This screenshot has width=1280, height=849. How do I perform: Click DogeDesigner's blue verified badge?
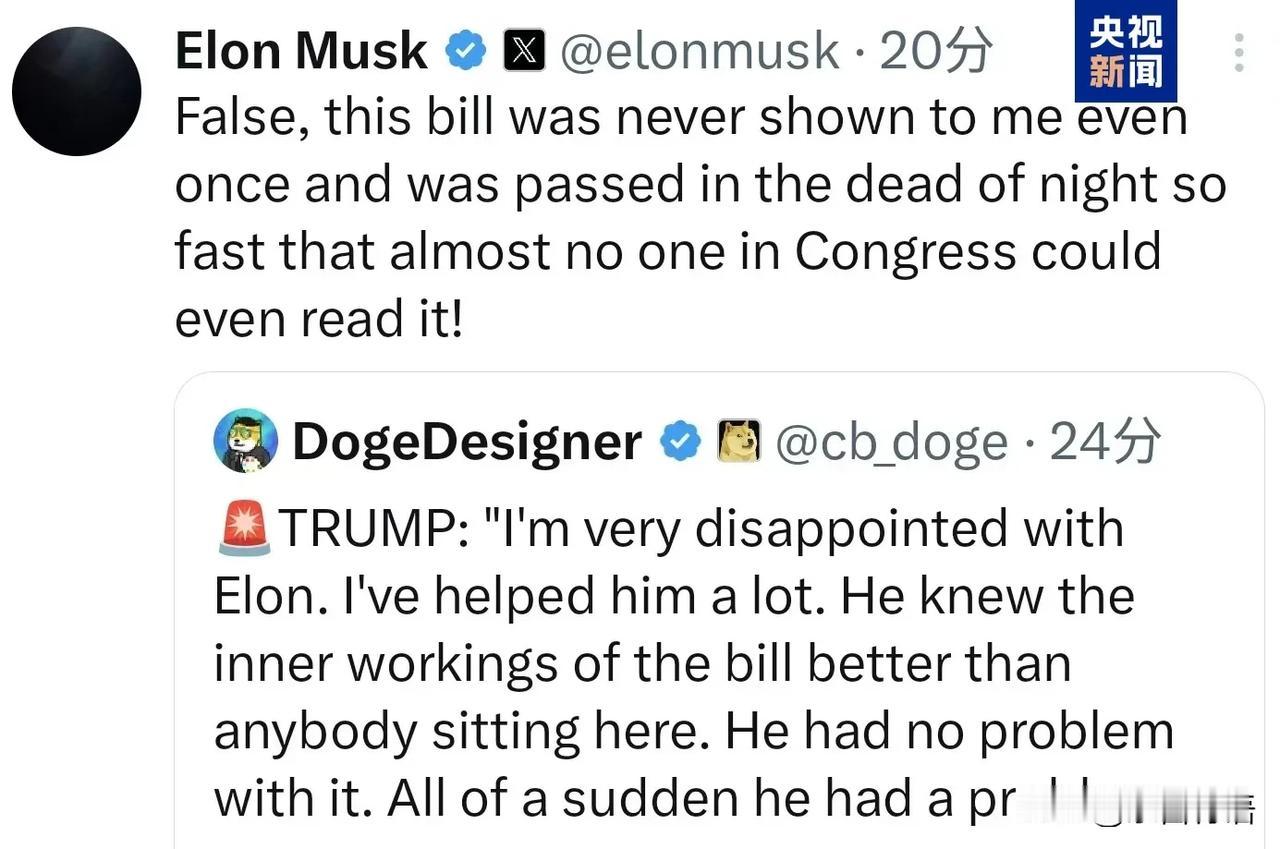tap(681, 441)
